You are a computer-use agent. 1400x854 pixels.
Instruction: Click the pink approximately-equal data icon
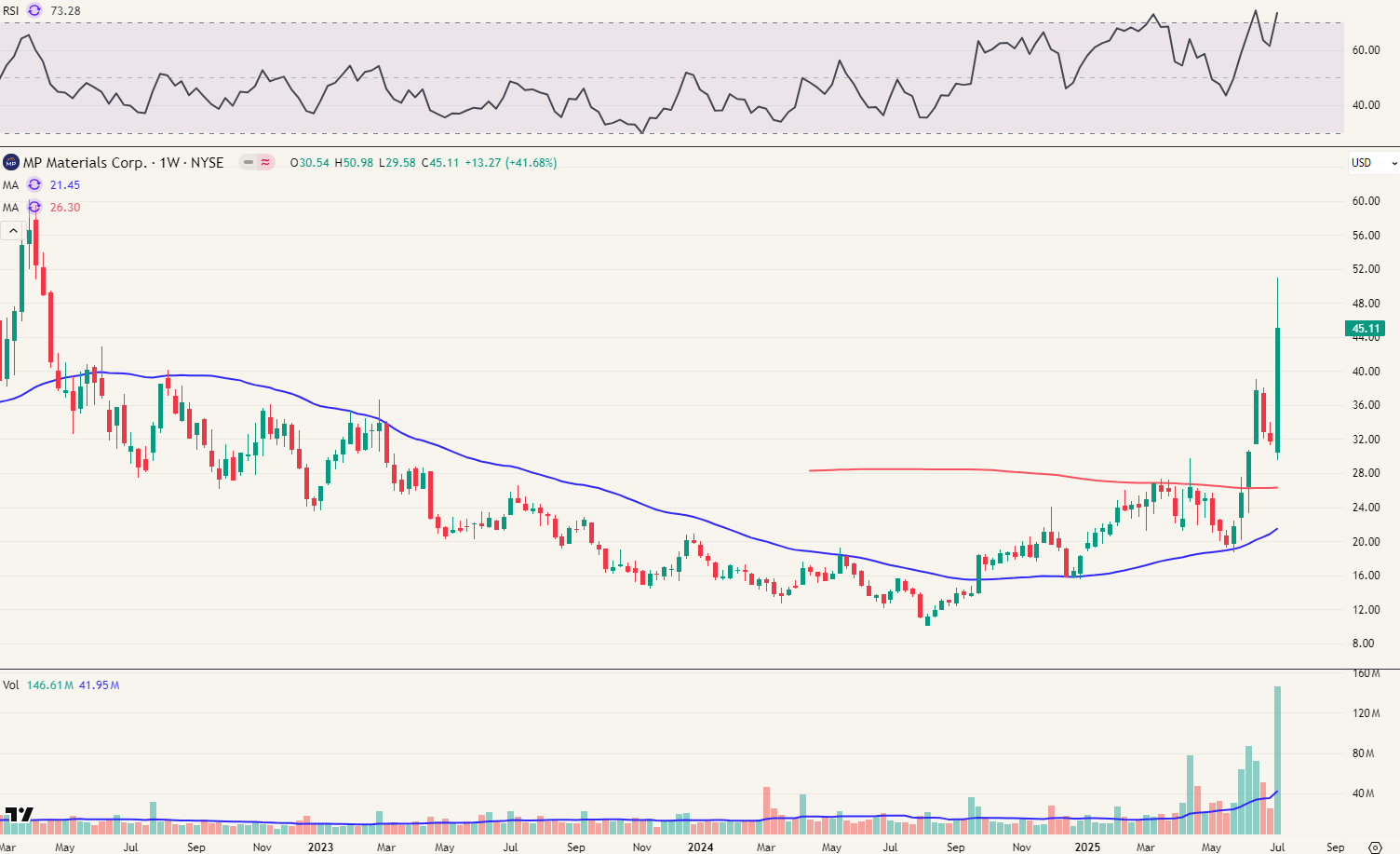coord(265,162)
